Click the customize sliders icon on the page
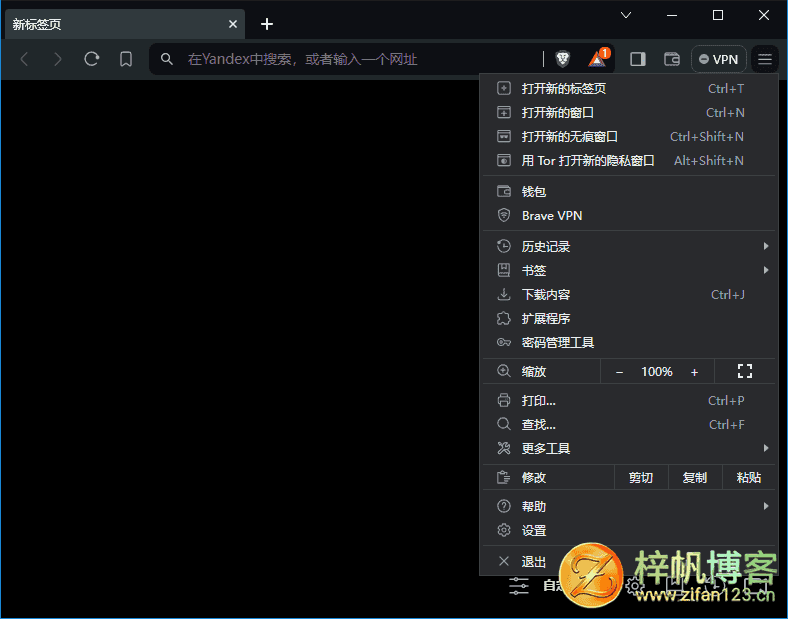The image size is (788, 619). click(x=519, y=586)
